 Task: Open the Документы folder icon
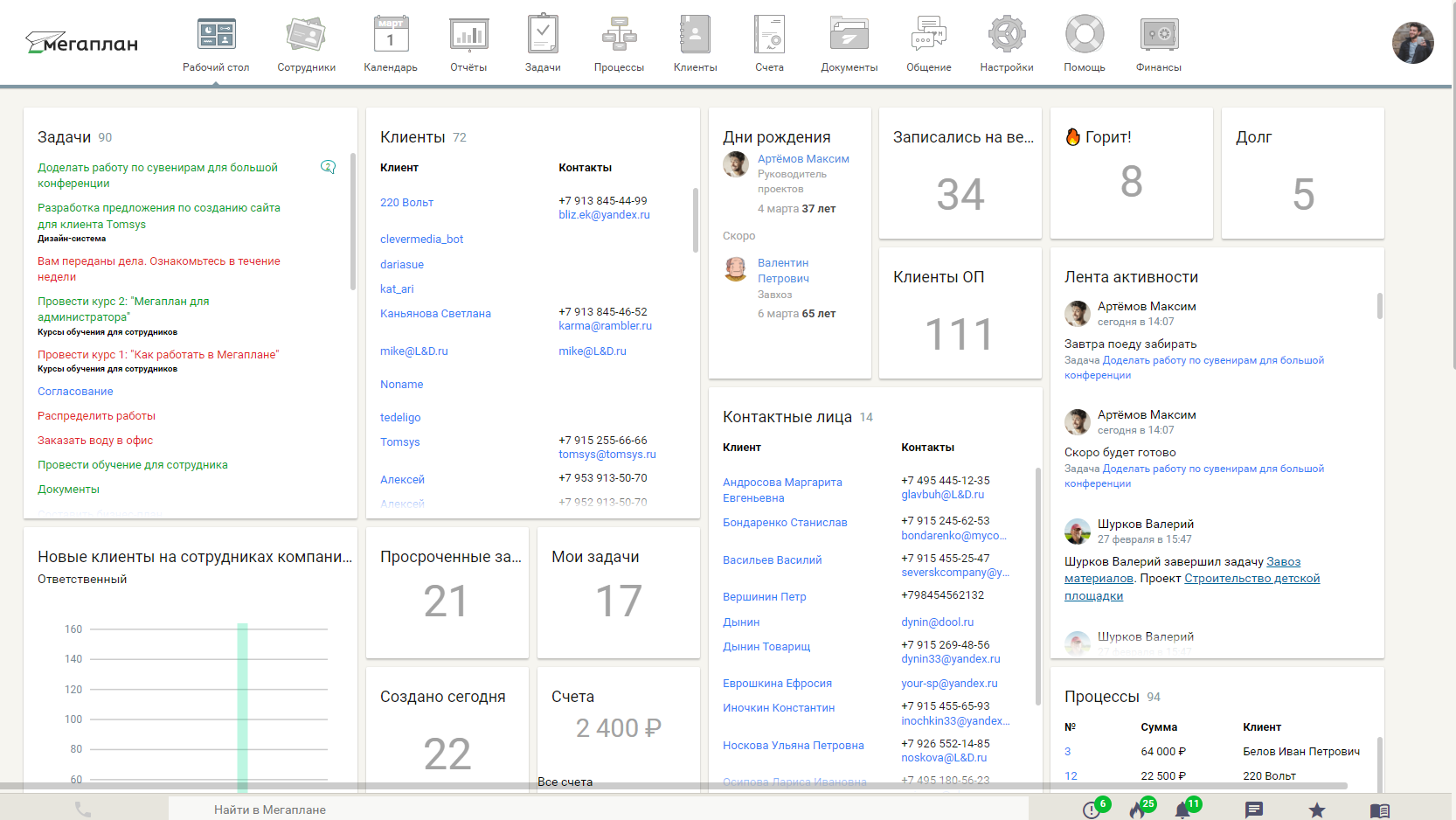click(x=849, y=34)
